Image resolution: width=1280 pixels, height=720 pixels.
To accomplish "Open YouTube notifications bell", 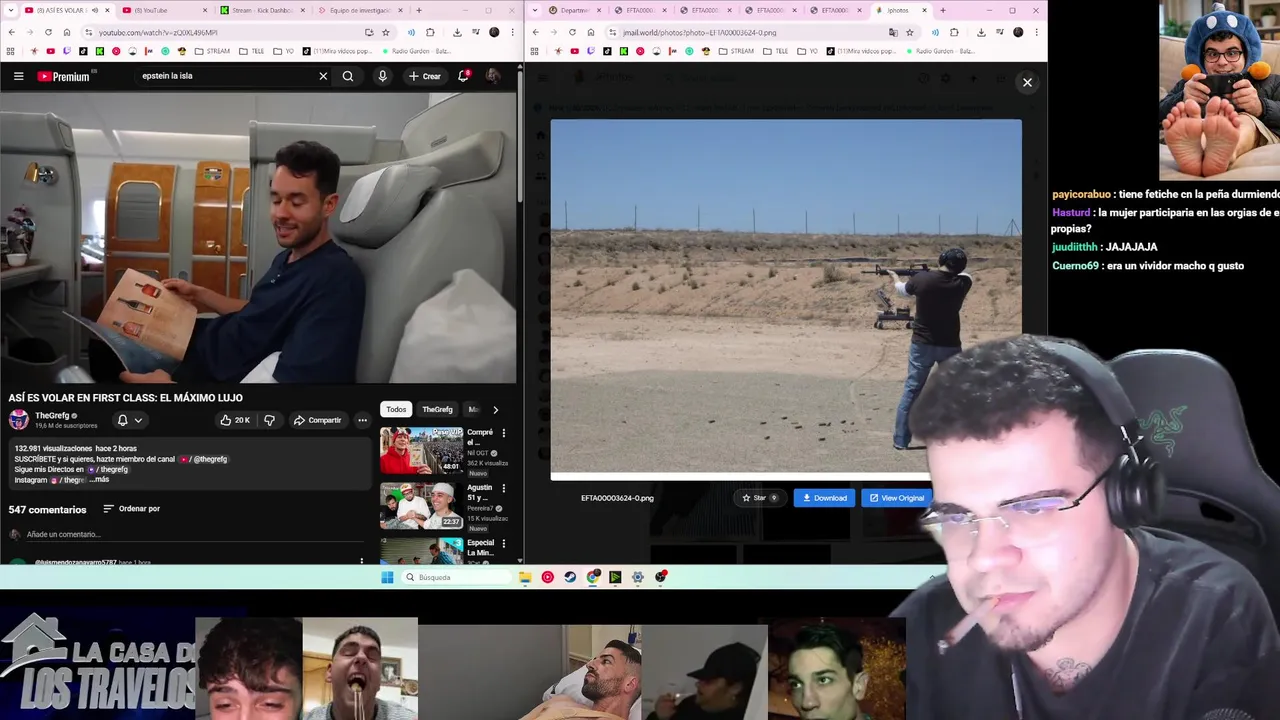I will [463, 76].
